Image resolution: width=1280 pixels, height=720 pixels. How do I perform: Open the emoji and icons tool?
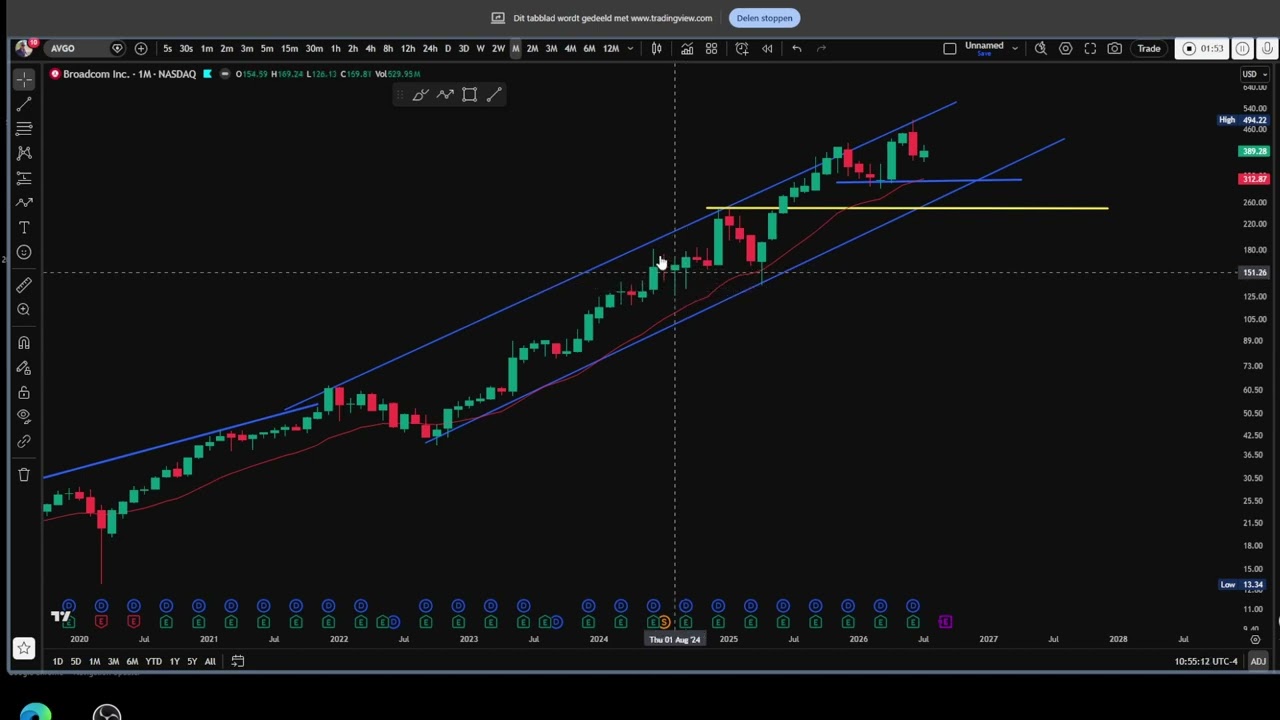(24, 252)
